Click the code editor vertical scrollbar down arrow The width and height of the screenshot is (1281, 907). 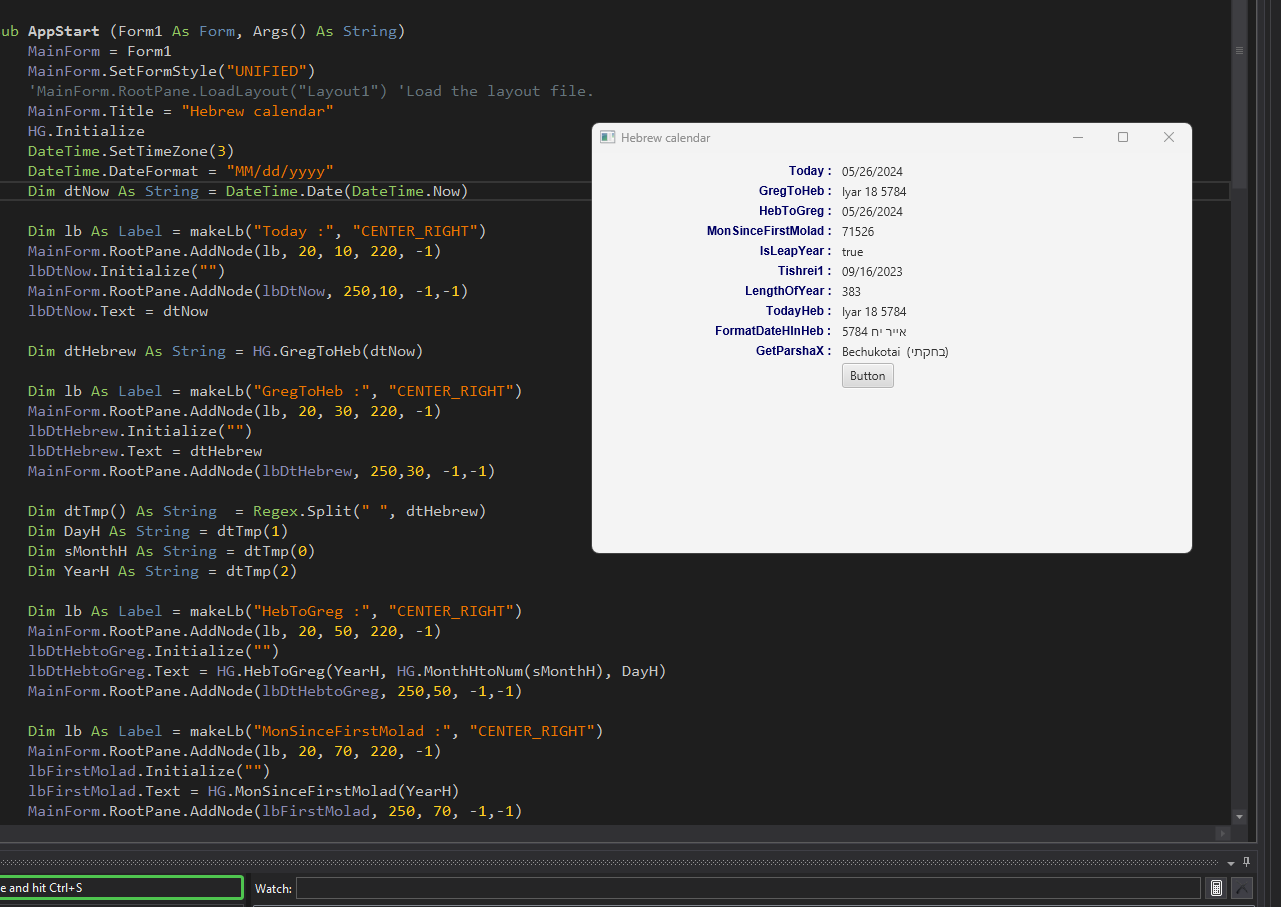pos(1240,817)
